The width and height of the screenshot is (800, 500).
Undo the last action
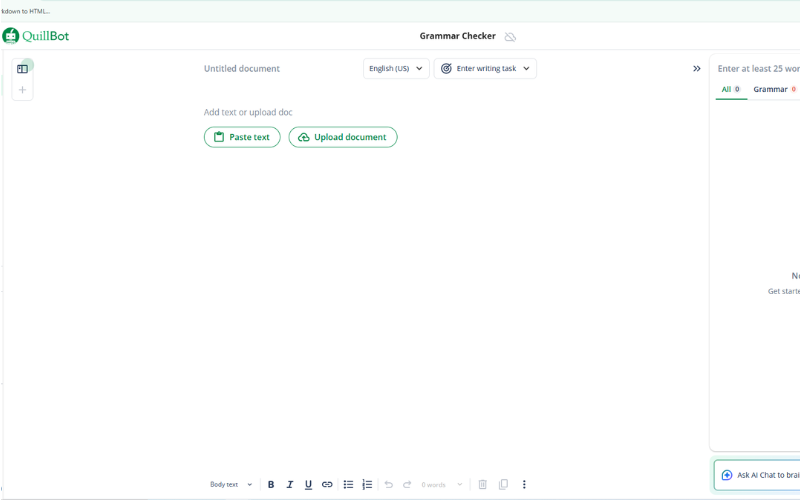[x=389, y=484]
